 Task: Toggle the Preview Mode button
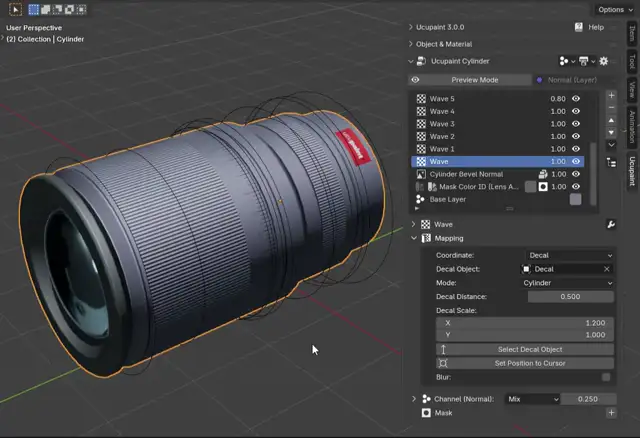click(470, 80)
